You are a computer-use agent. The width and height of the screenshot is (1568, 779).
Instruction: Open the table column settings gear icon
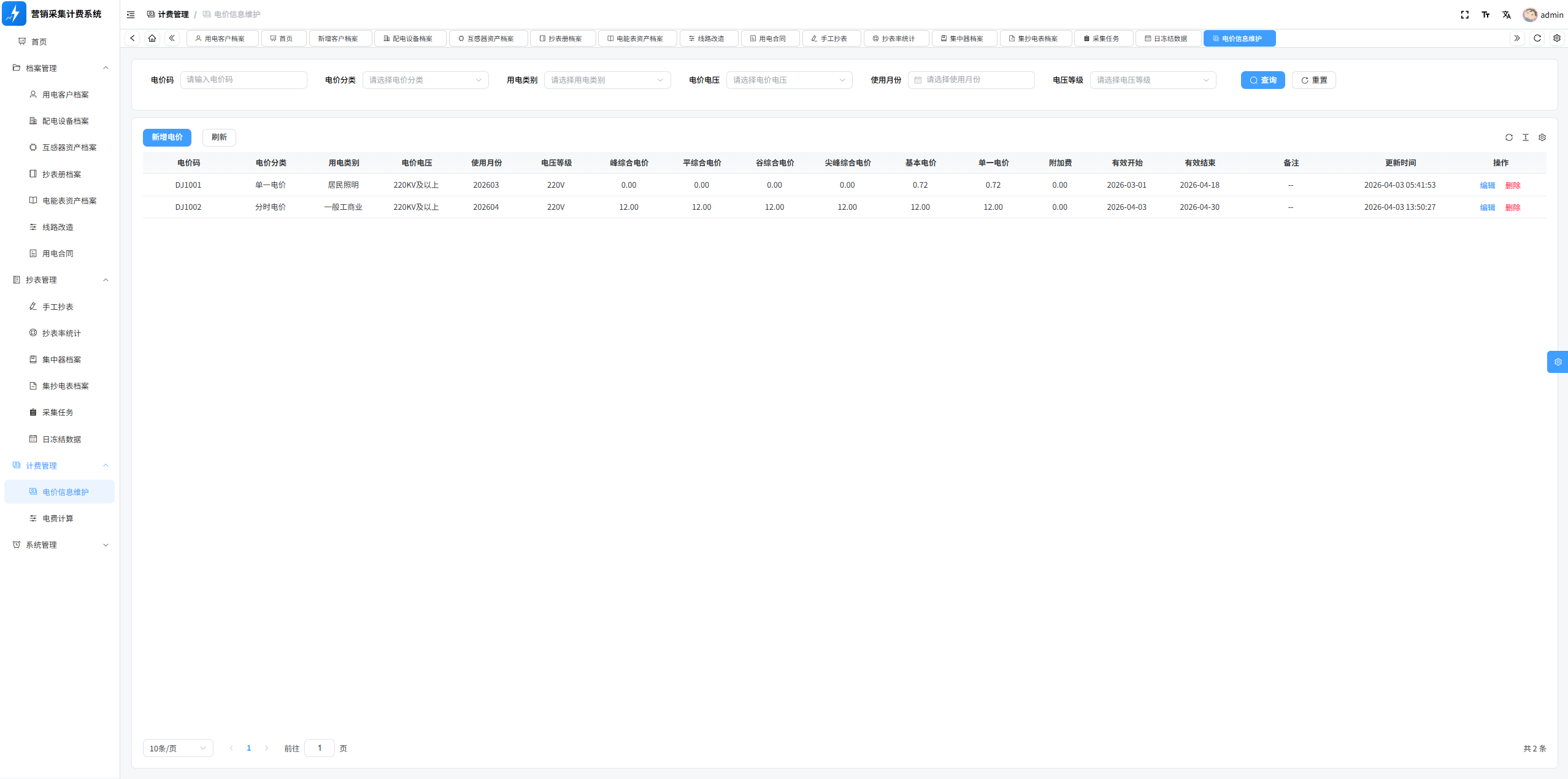[x=1542, y=137]
